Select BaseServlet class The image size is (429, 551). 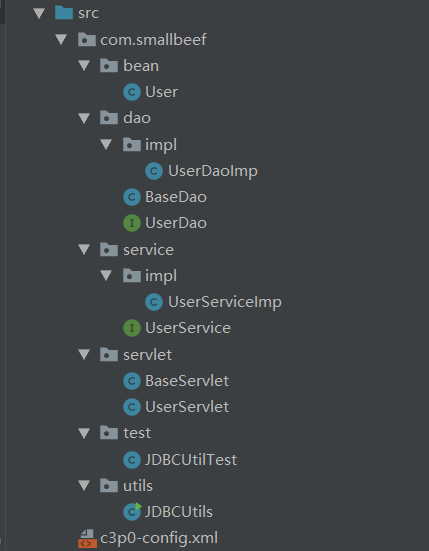tap(187, 381)
